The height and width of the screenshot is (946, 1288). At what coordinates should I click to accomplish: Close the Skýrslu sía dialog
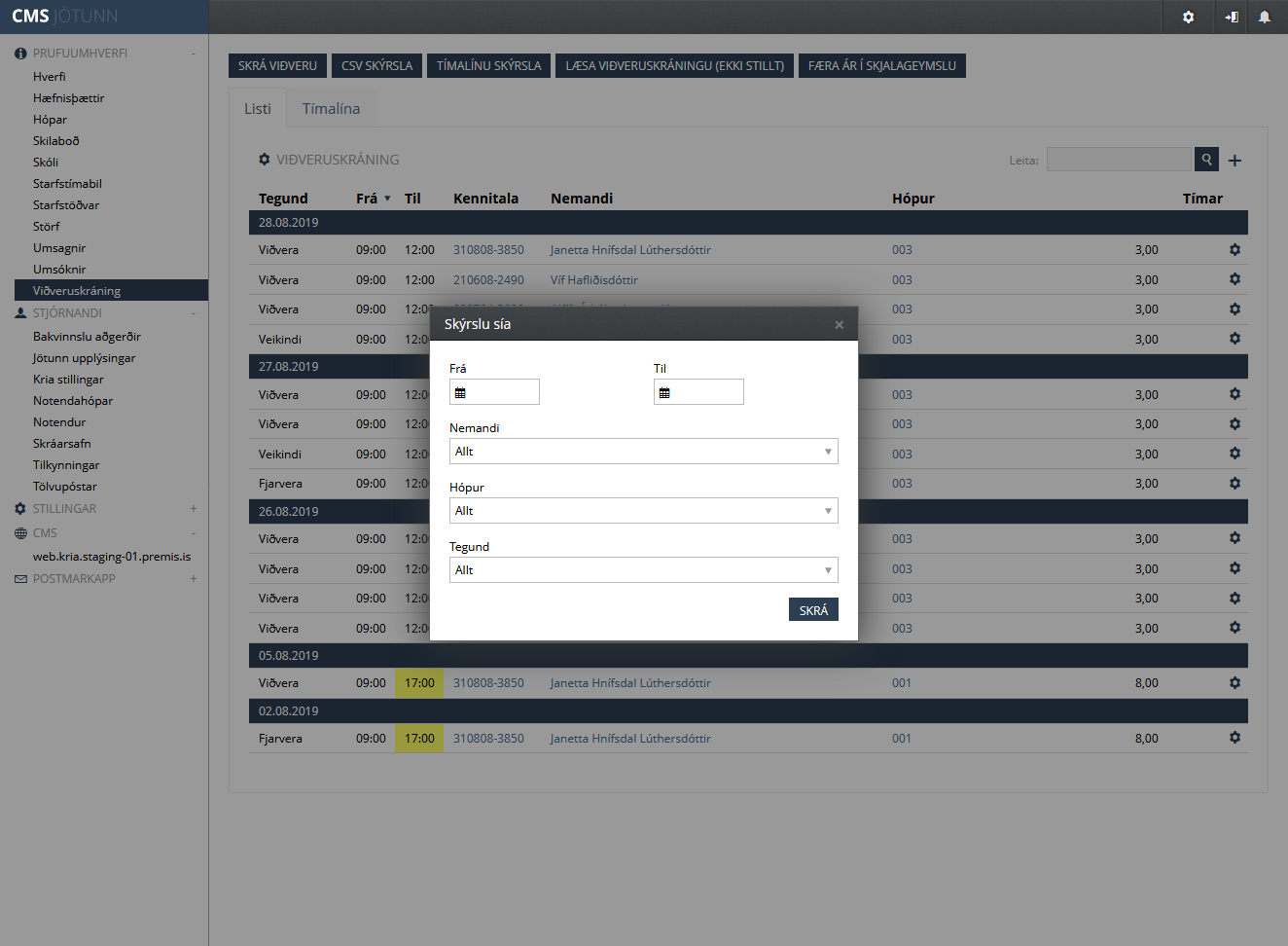tap(839, 325)
